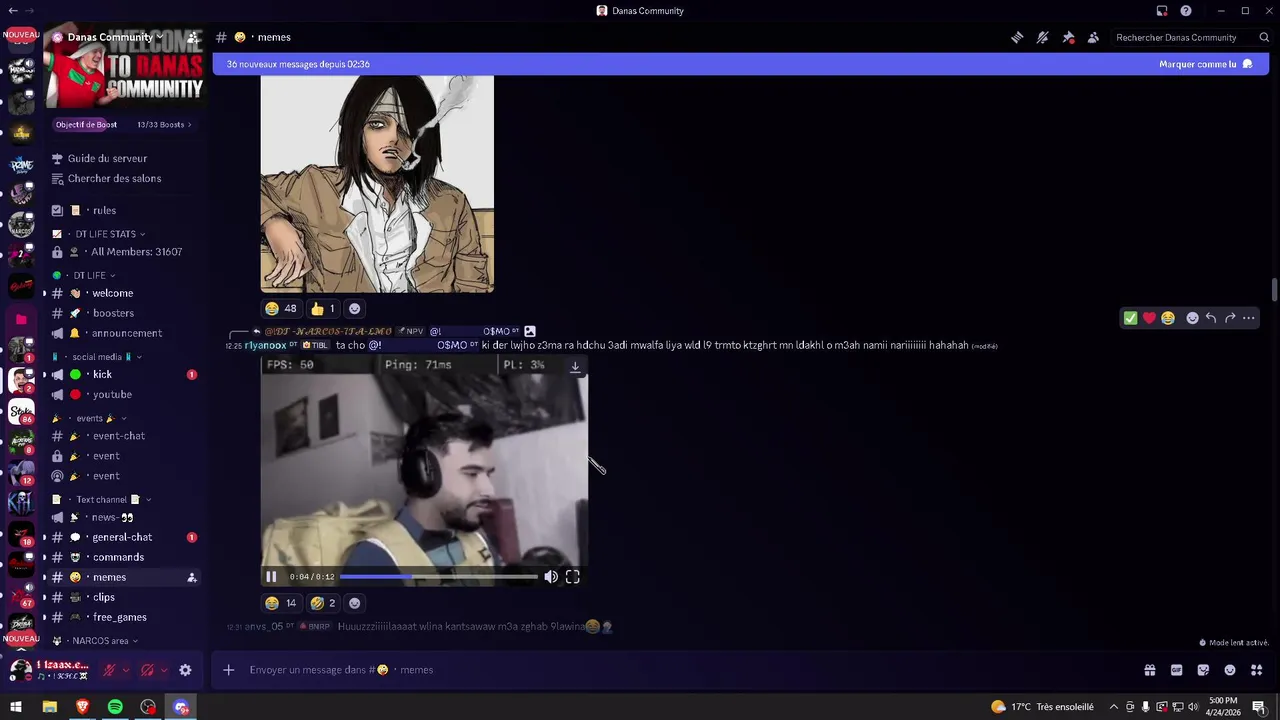Image resolution: width=1280 pixels, height=720 pixels.
Task: Open the GIF picker
Action: (x=1176, y=670)
